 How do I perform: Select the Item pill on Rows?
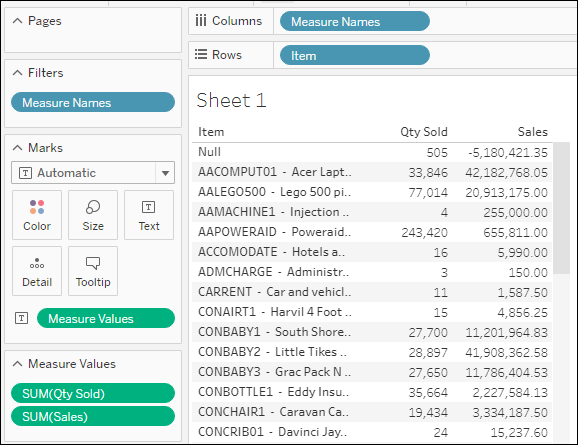(355, 55)
